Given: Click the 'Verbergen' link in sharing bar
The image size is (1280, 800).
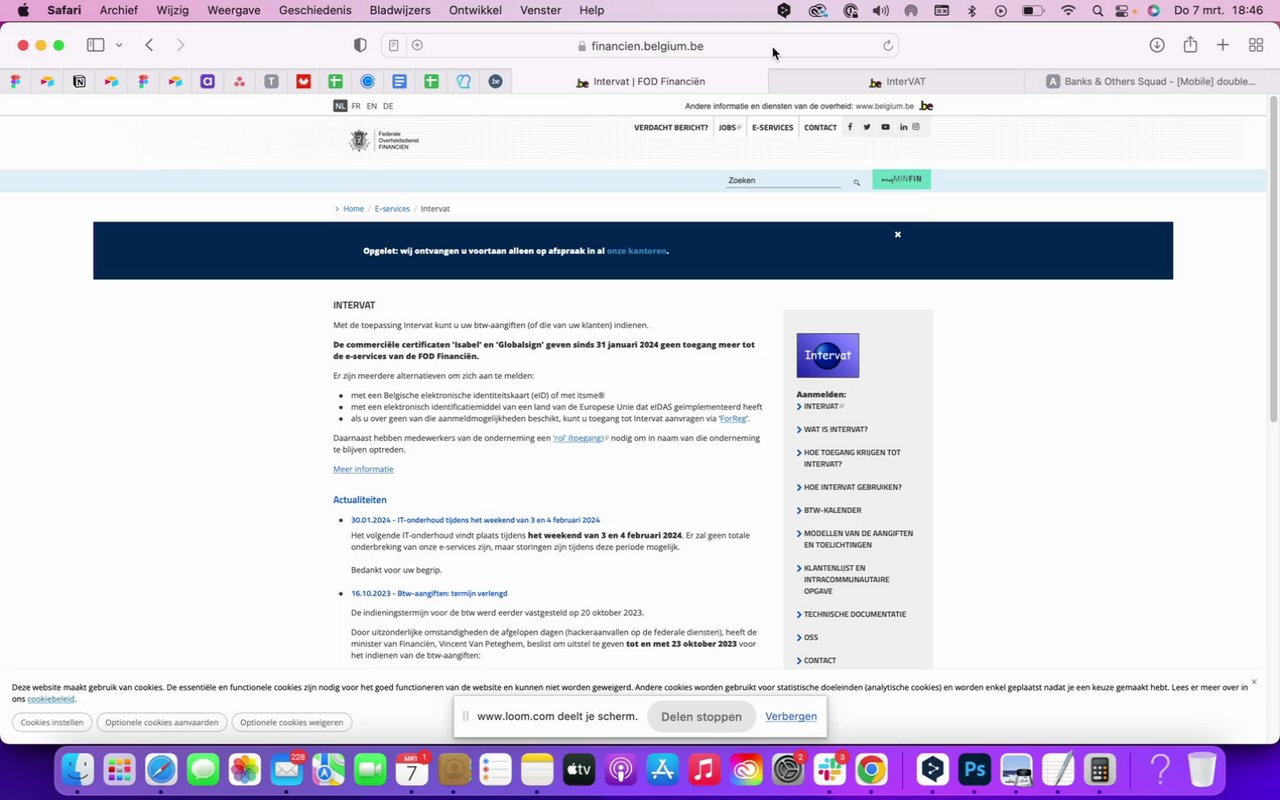Looking at the screenshot, I should click(791, 716).
